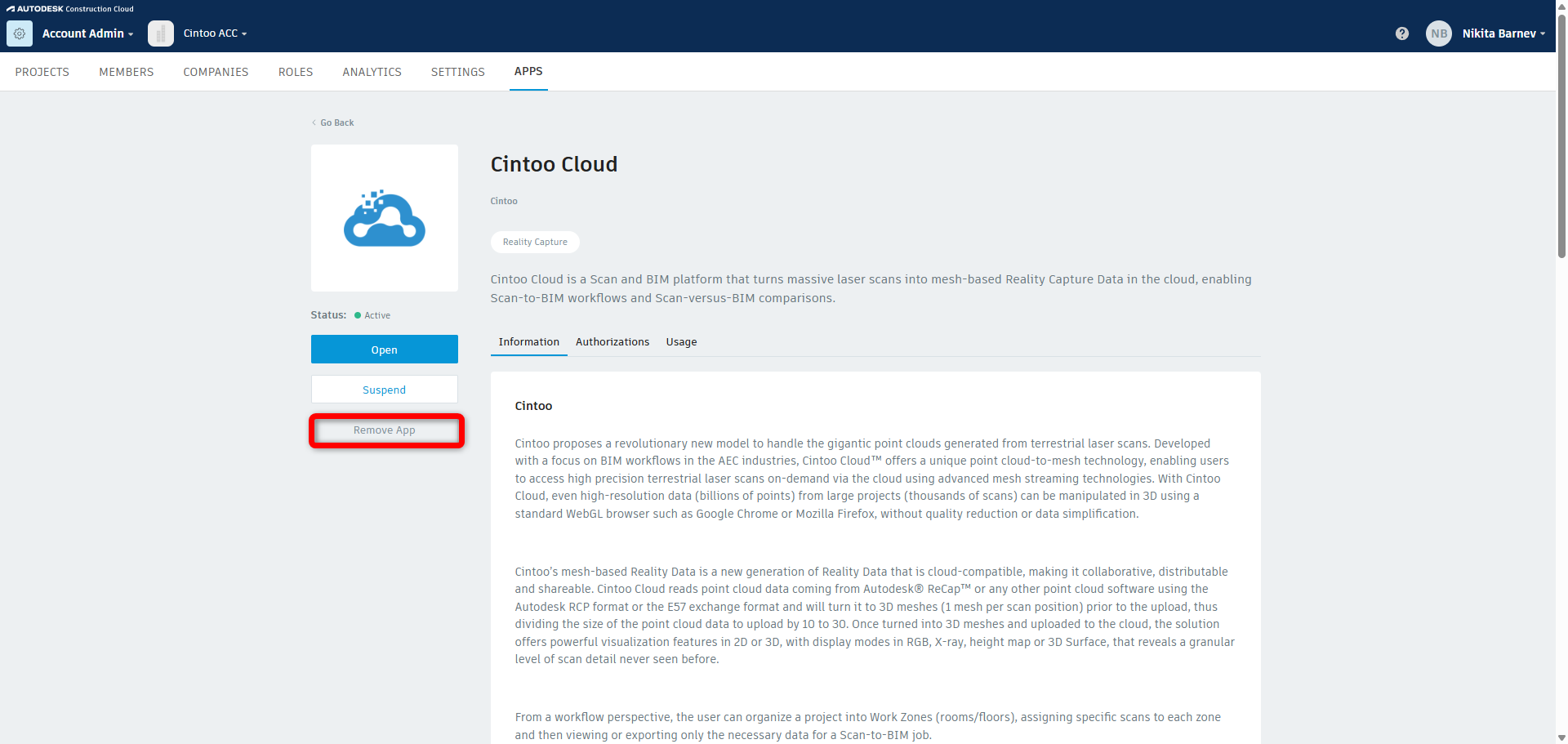Click the Cintoo Cloud title text
Image resolution: width=1568 pixels, height=744 pixels.
pos(554,164)
